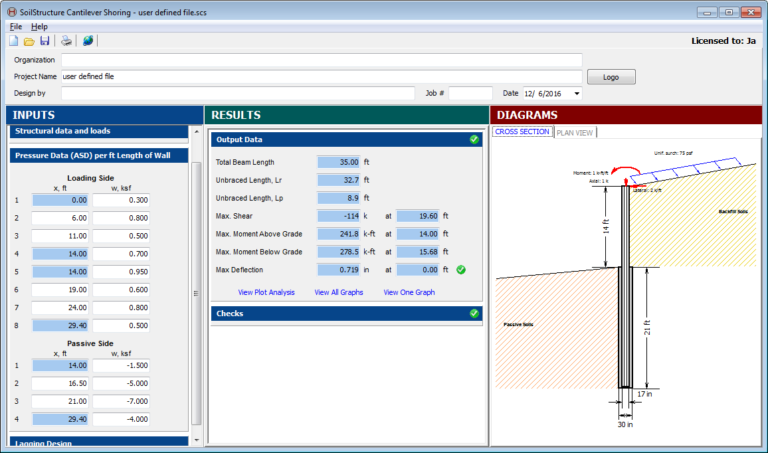Viewport: 768px width, 453px height.
Task: Expand the Checks section header
Action: (346, 313)
